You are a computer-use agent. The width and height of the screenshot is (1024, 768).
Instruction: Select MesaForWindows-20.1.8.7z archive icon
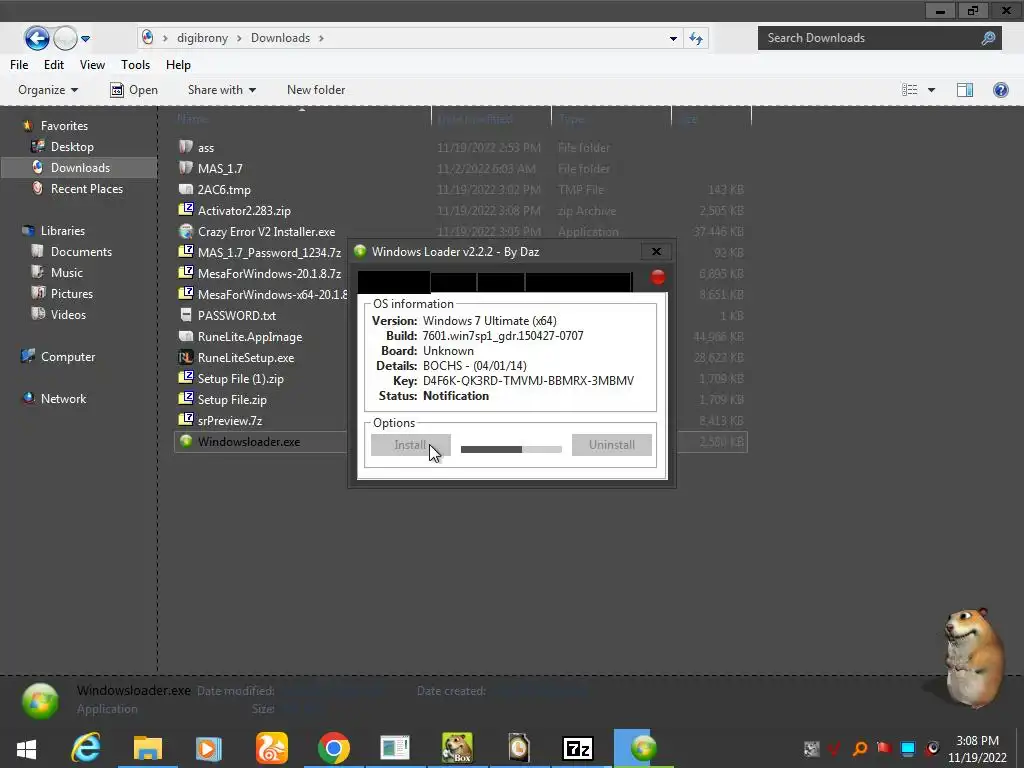click(186, 273)
